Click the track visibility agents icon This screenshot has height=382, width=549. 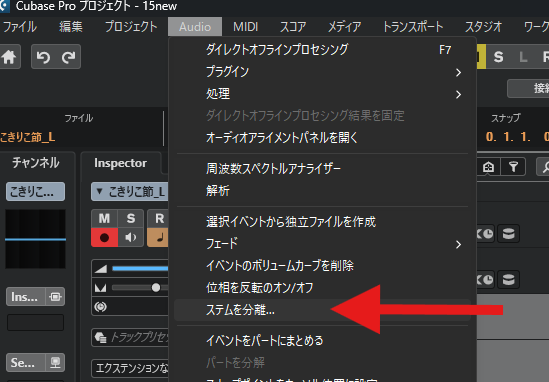click(488, 167)
